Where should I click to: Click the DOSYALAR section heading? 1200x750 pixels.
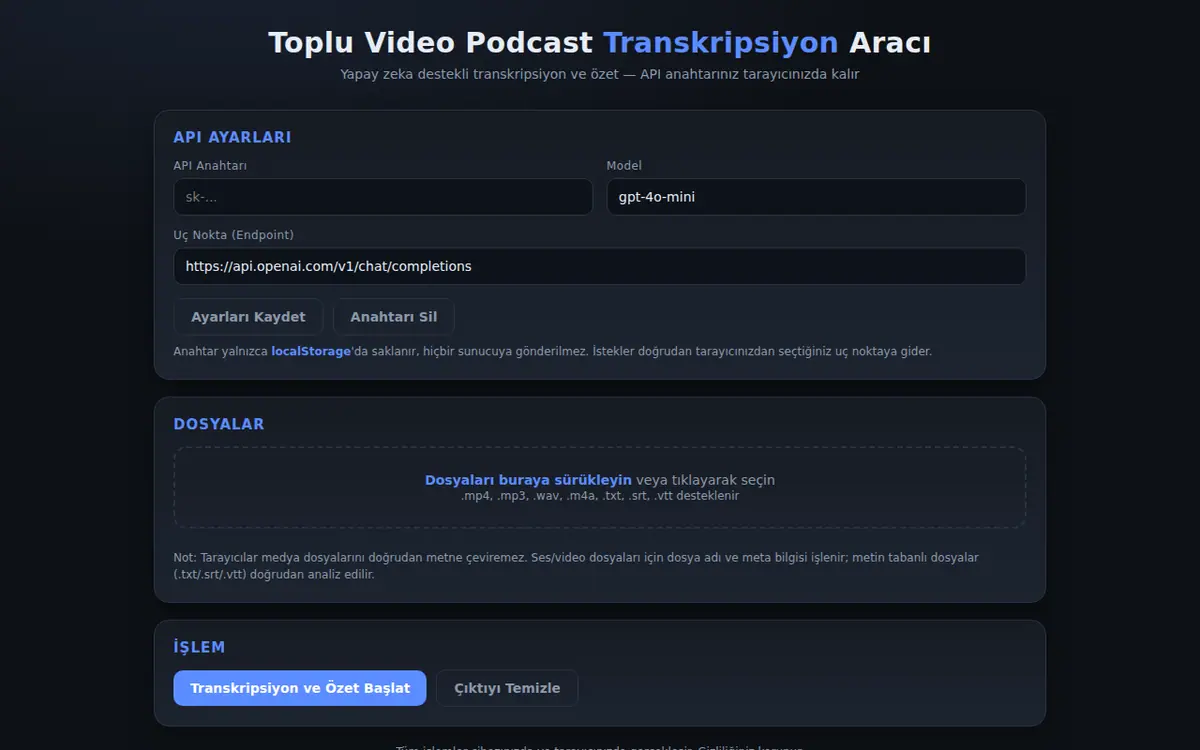(219, 424)
